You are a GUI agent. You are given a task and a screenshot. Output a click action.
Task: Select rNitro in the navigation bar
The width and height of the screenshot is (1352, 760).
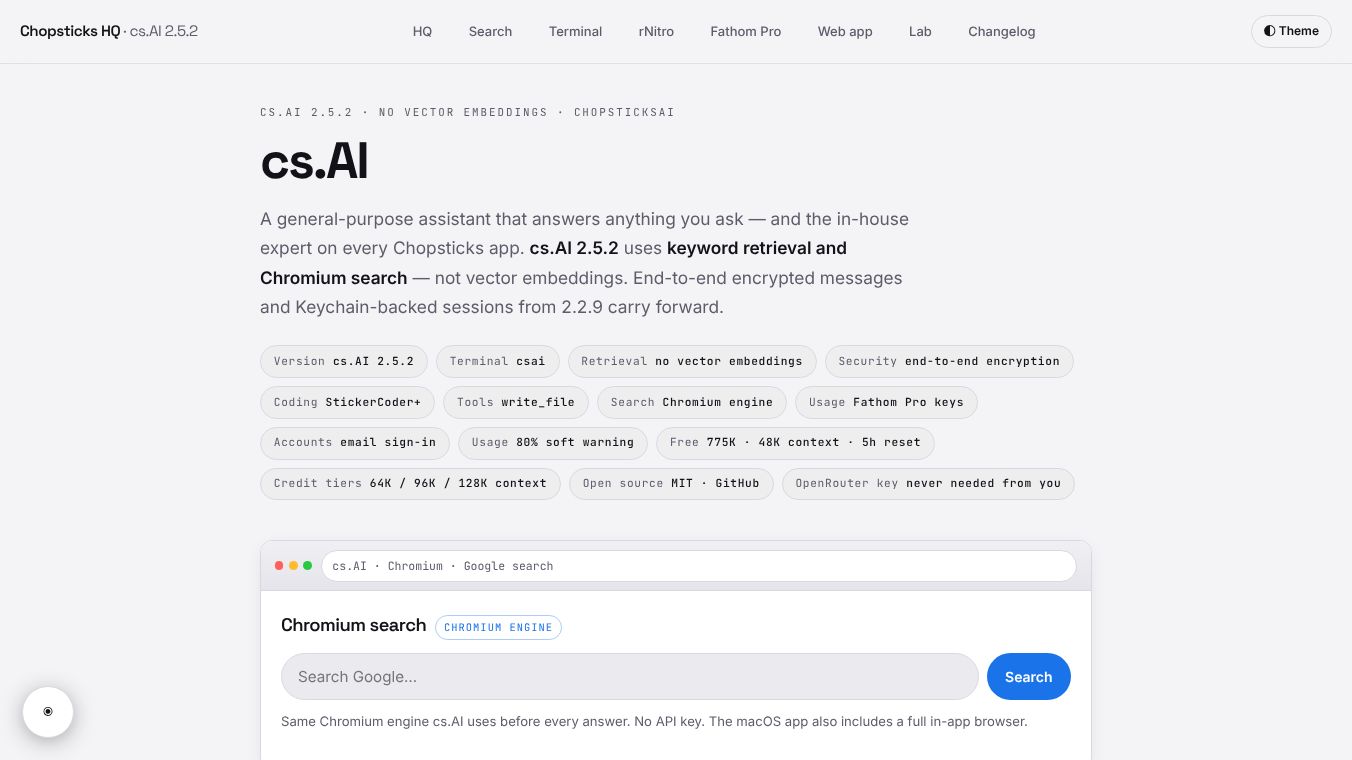[x=656, y=31]
